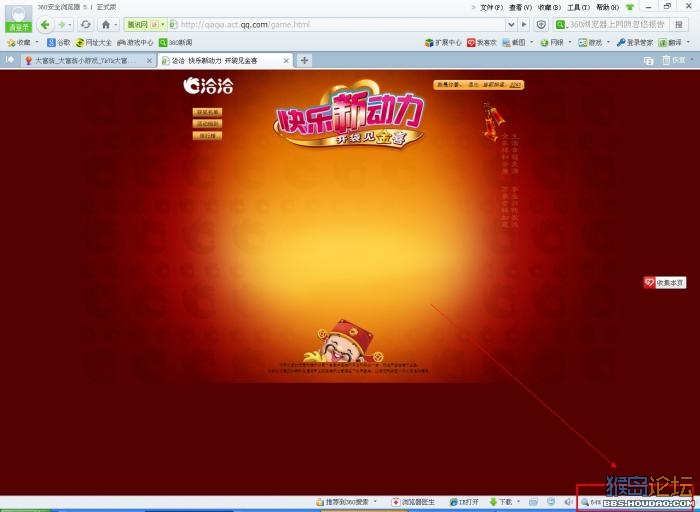700x512 pixels.
Task: Click the go arrow next to the address bar
Action: (x=524, y=25)
